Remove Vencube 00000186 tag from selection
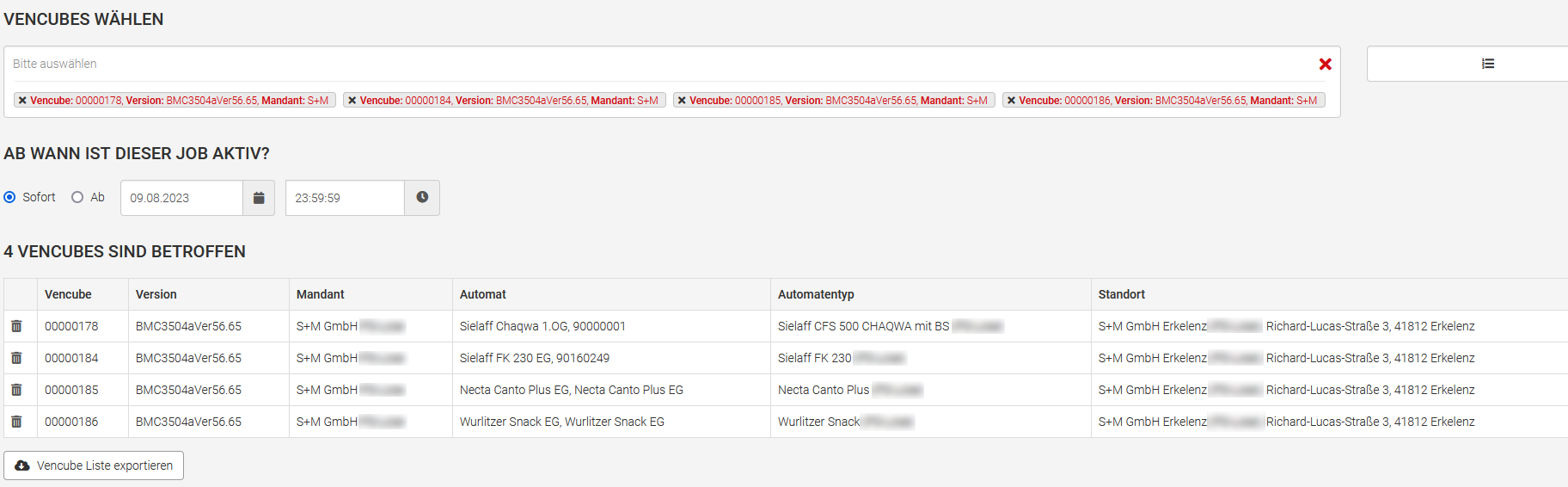1568x487 pixels. click(1012, 101)
